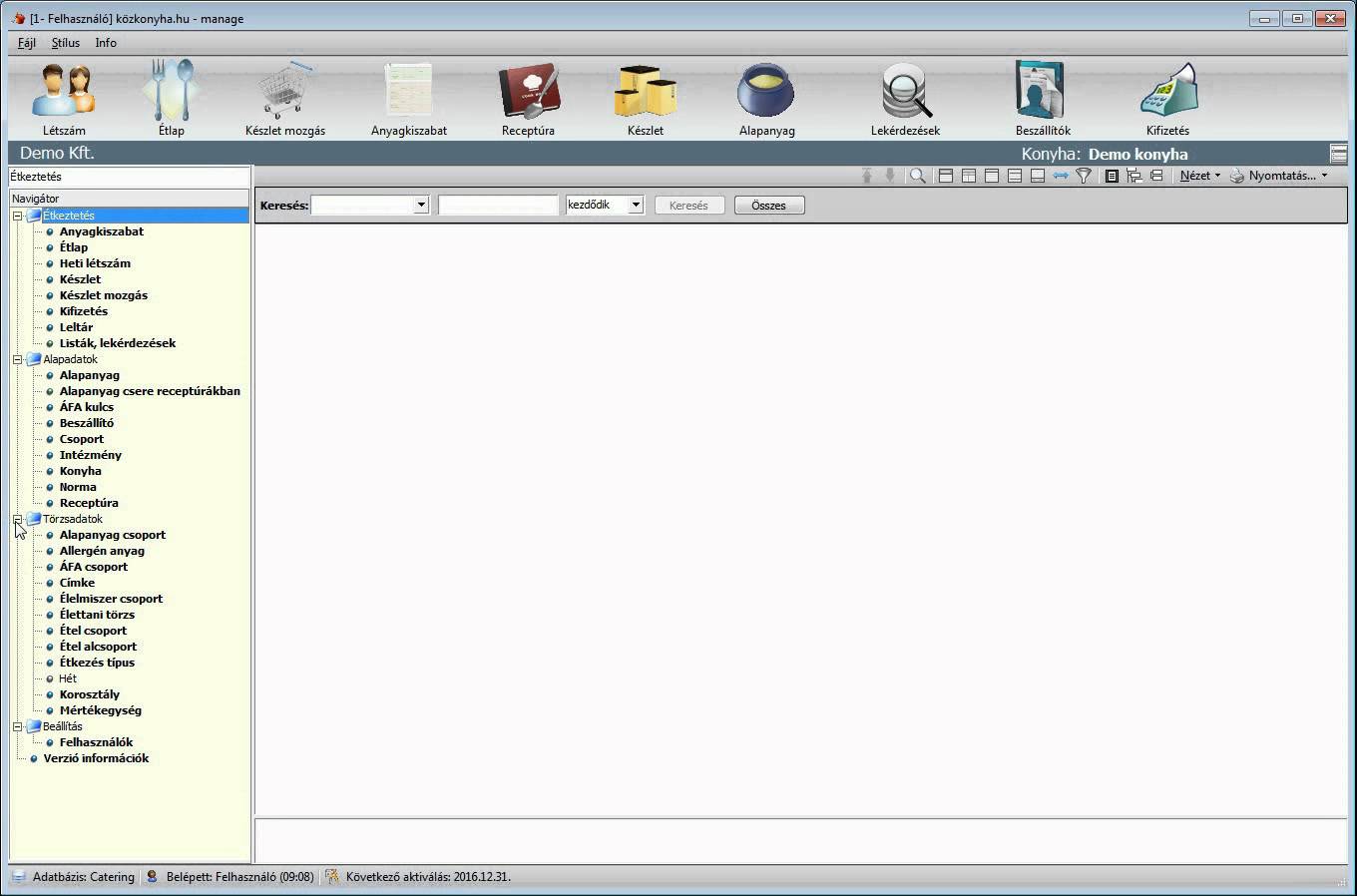Select Allergén anyag in the navigator

102,551
